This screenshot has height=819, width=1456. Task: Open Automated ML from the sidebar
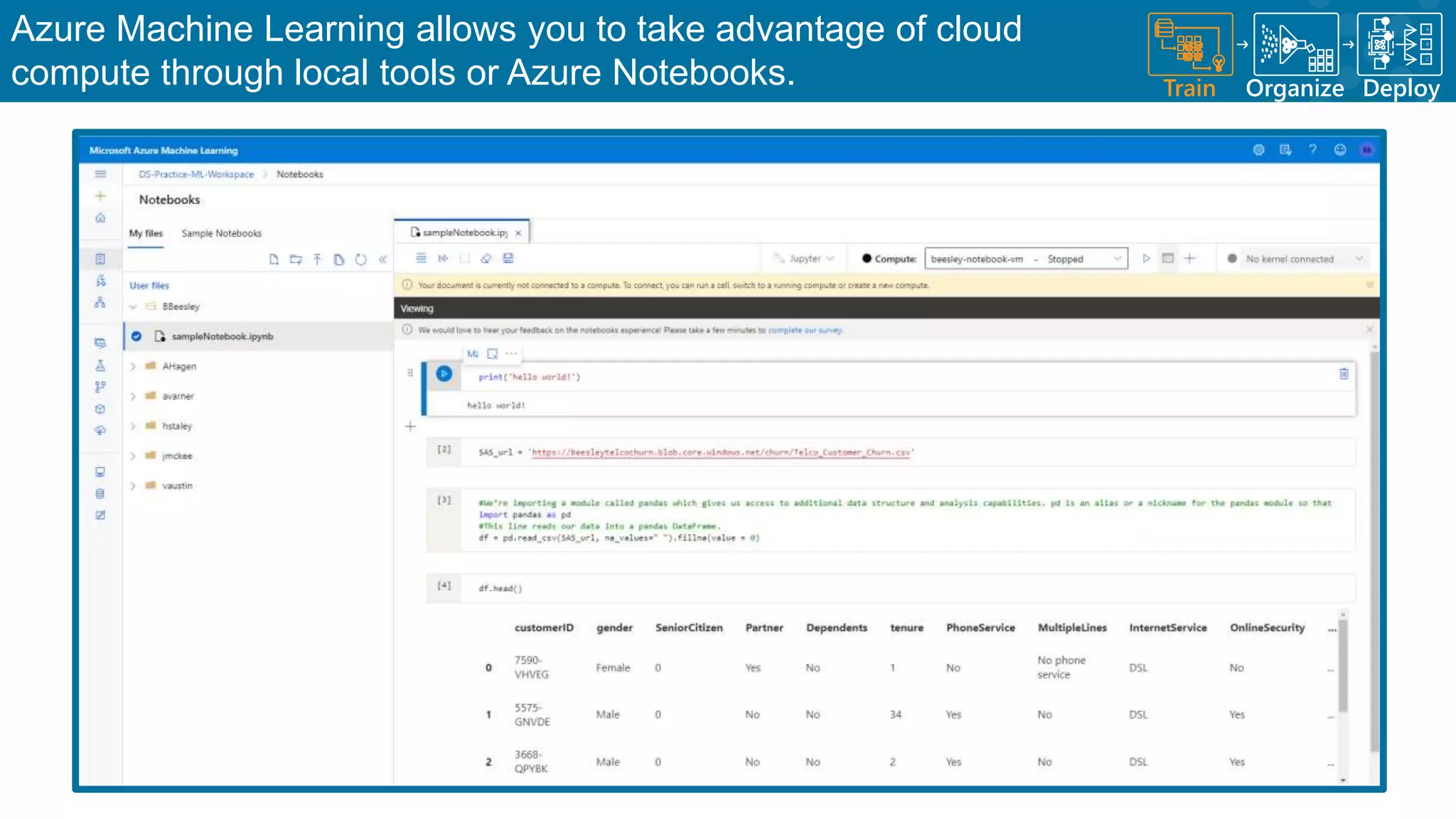point(100,281)
